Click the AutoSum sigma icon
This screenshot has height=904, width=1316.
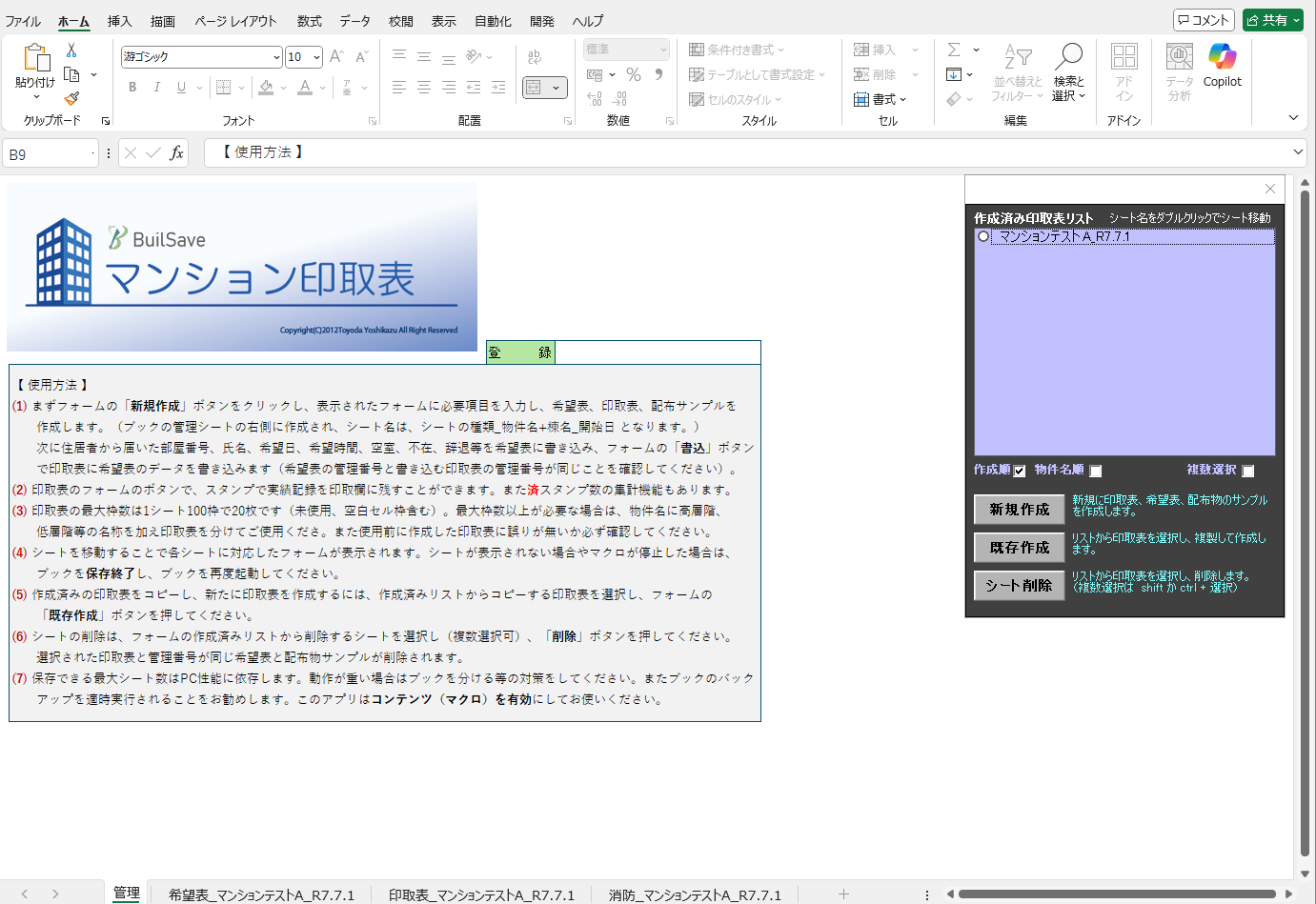click(954, 50)
